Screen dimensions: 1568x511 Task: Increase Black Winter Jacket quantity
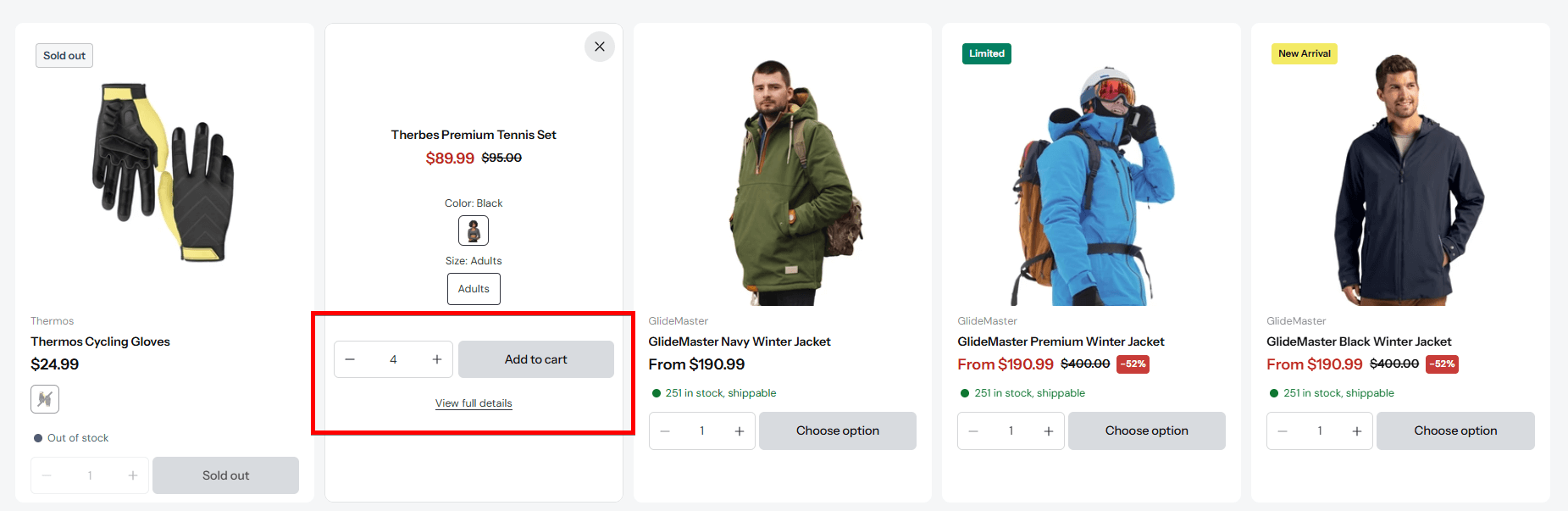pos(1356,431)
